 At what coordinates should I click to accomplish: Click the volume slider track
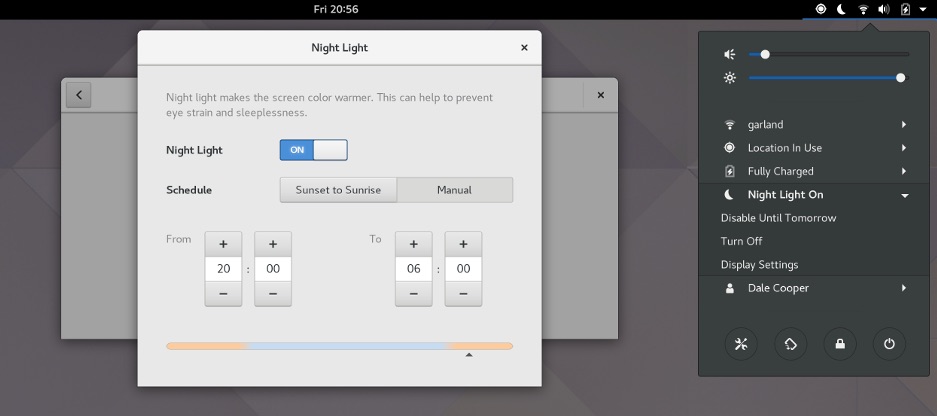(x=838, y=54)
